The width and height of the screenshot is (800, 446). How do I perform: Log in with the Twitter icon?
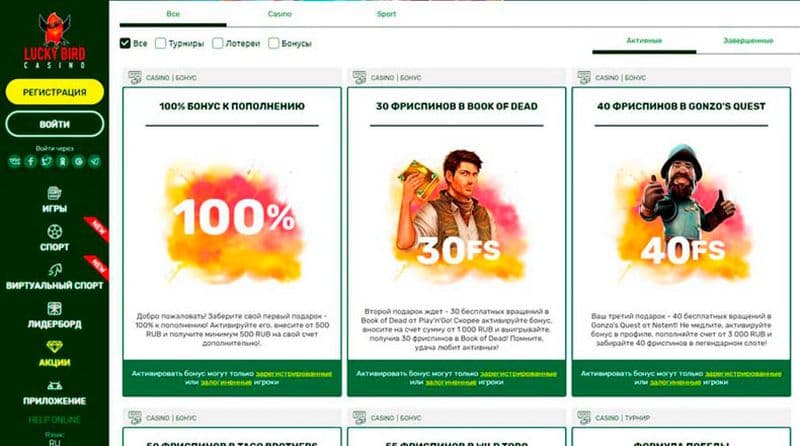click(46, 162)
